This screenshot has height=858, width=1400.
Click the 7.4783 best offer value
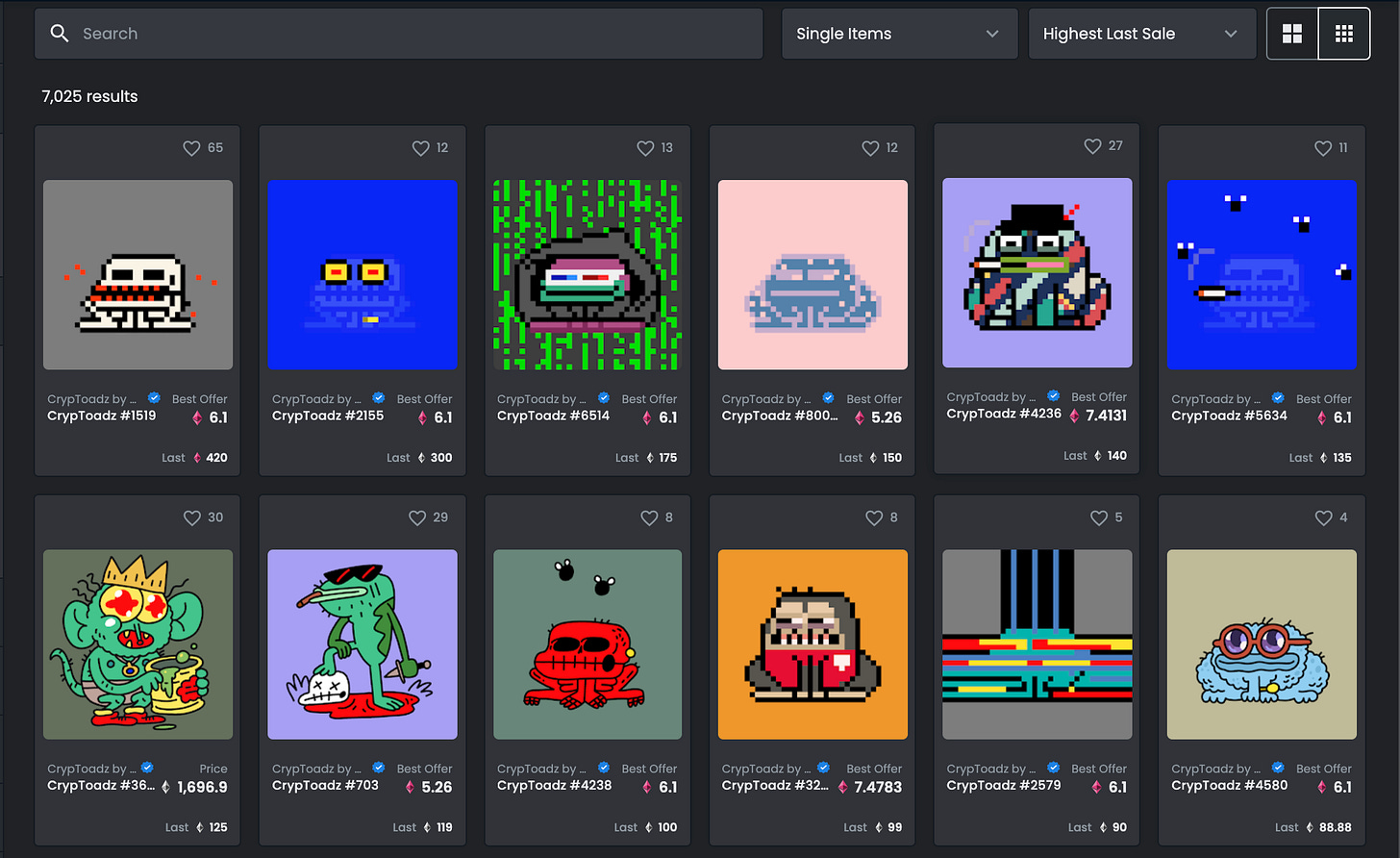[878, 787]
